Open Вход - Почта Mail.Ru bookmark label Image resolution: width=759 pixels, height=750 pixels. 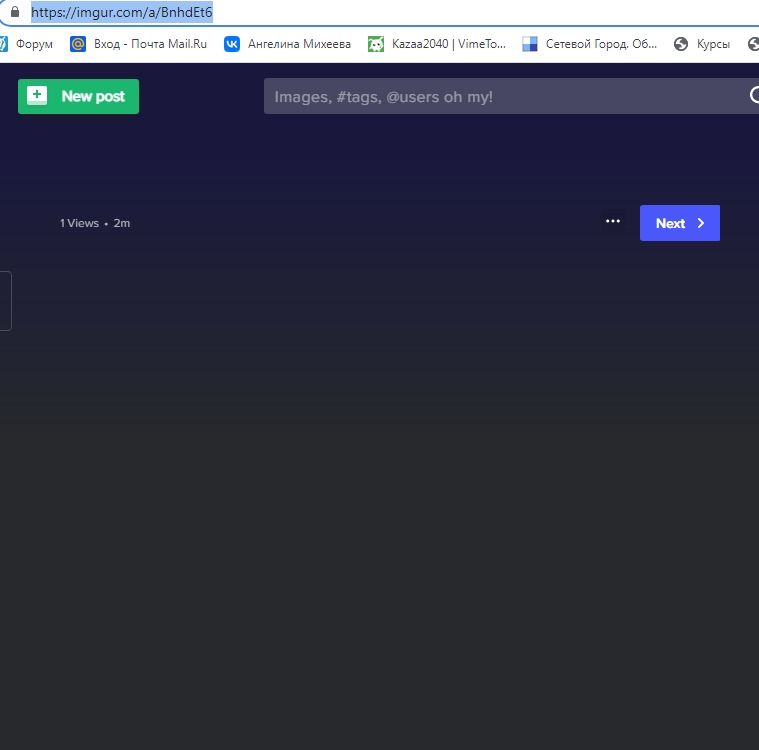150,44
